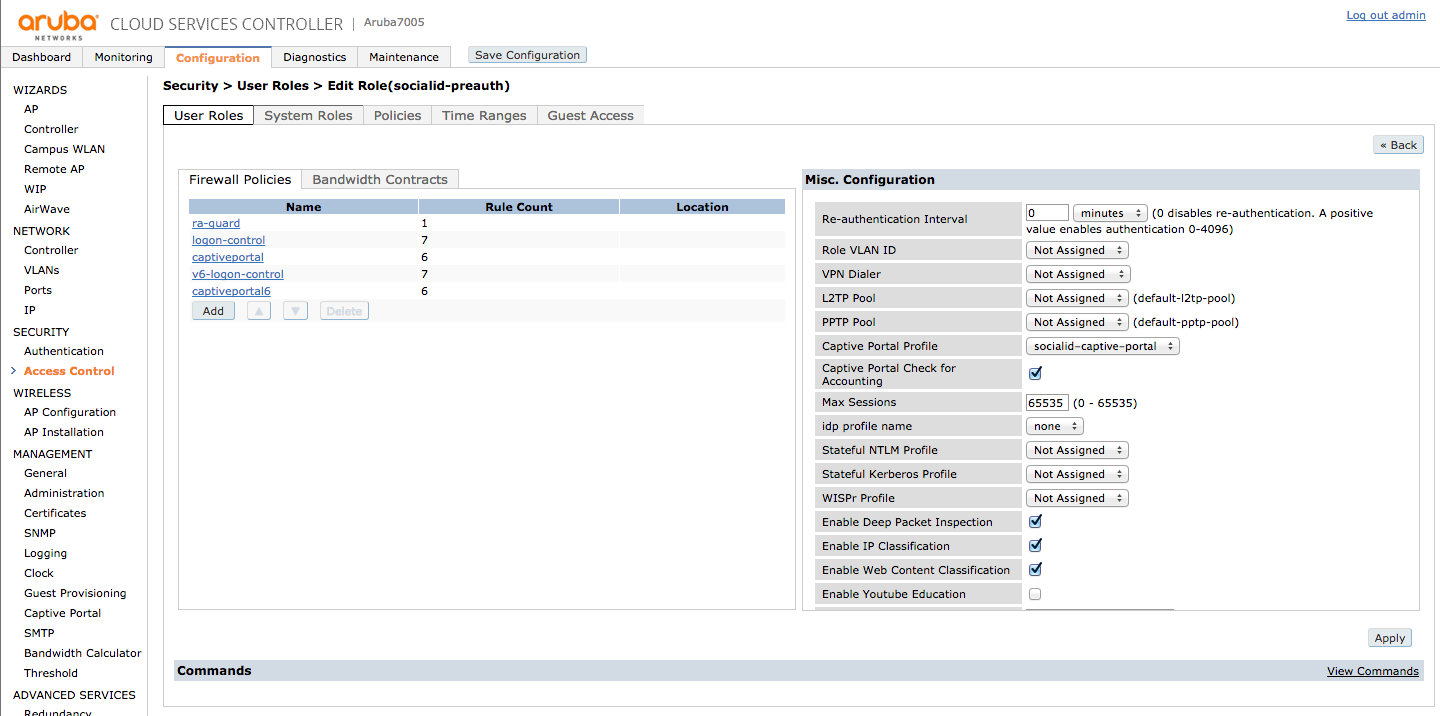1440x716 pixels.
Task: Select the System Roles tab
Action: point(308,115)
